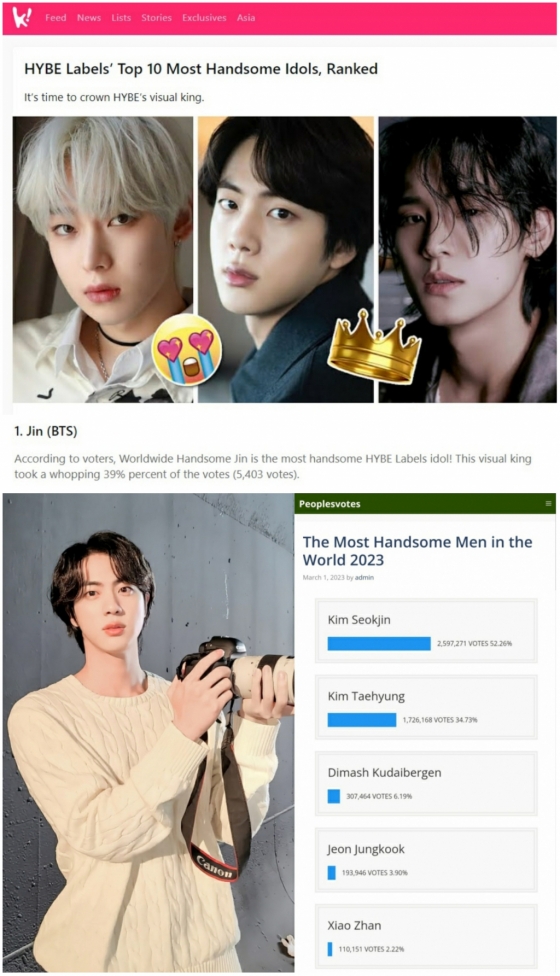The image size is (560, 976).
Task: Go to the News section
Action: [89, 18]
